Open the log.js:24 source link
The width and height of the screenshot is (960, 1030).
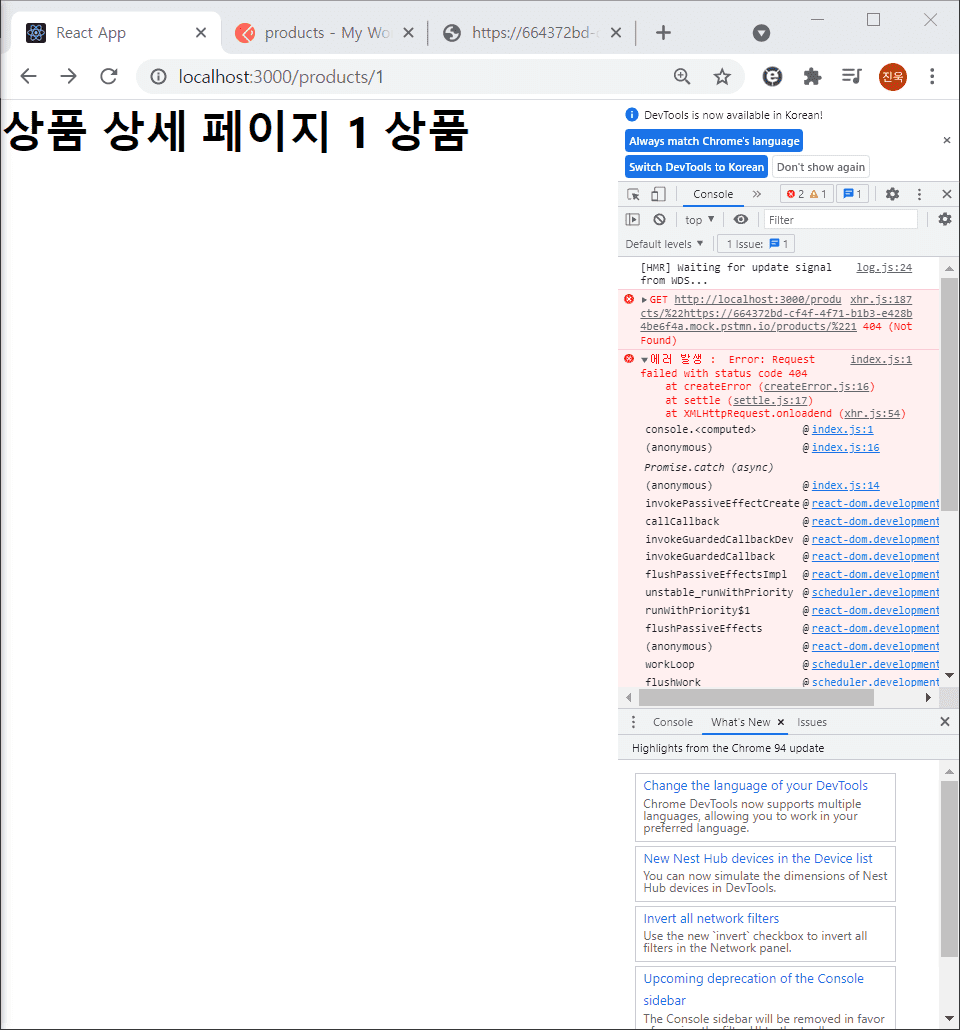coord(884,268)
